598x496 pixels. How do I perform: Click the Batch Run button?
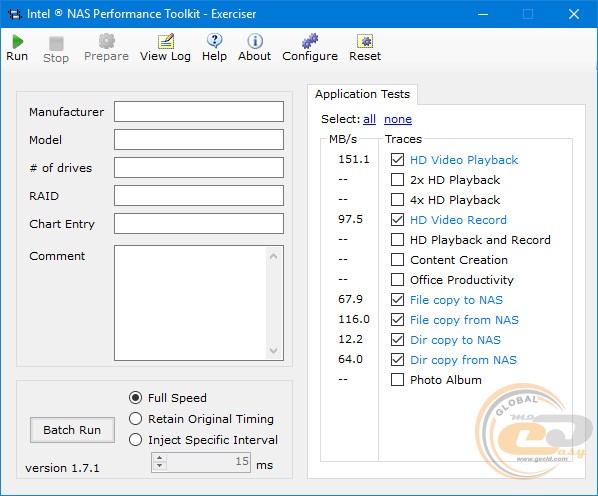[x=72, y=430]
